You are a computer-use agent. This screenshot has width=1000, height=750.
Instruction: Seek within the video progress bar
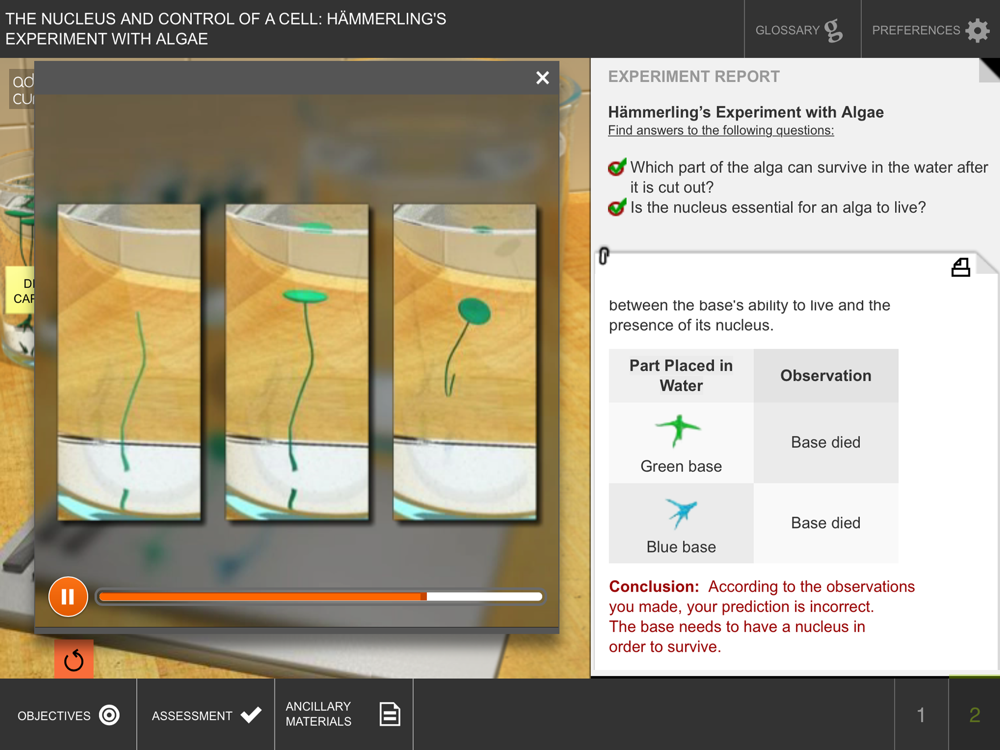tap(320, 596)
